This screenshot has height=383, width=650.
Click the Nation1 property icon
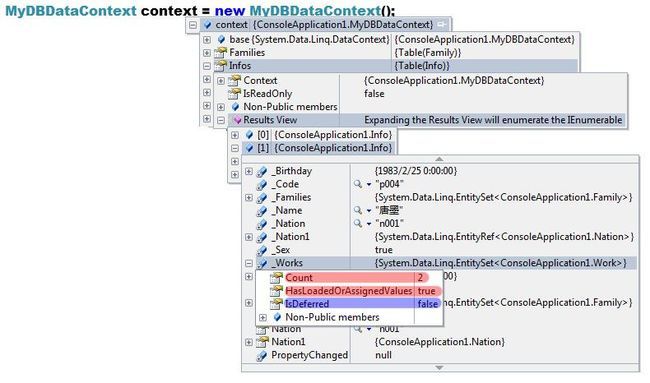click(262, 342)
